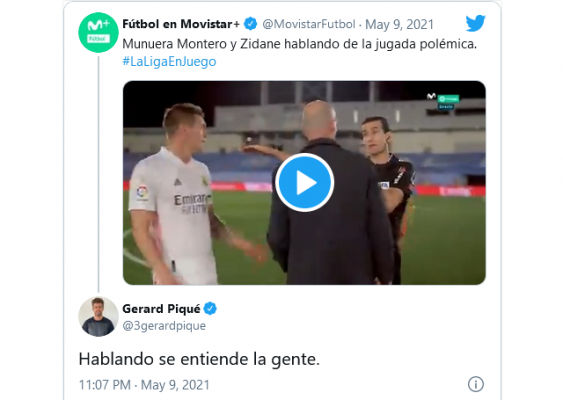Image resolution: width=563 pixels, height=400 pixels.
Task: Open Gerard Piqué's profile picture
Action: click(x=98, y=316)
